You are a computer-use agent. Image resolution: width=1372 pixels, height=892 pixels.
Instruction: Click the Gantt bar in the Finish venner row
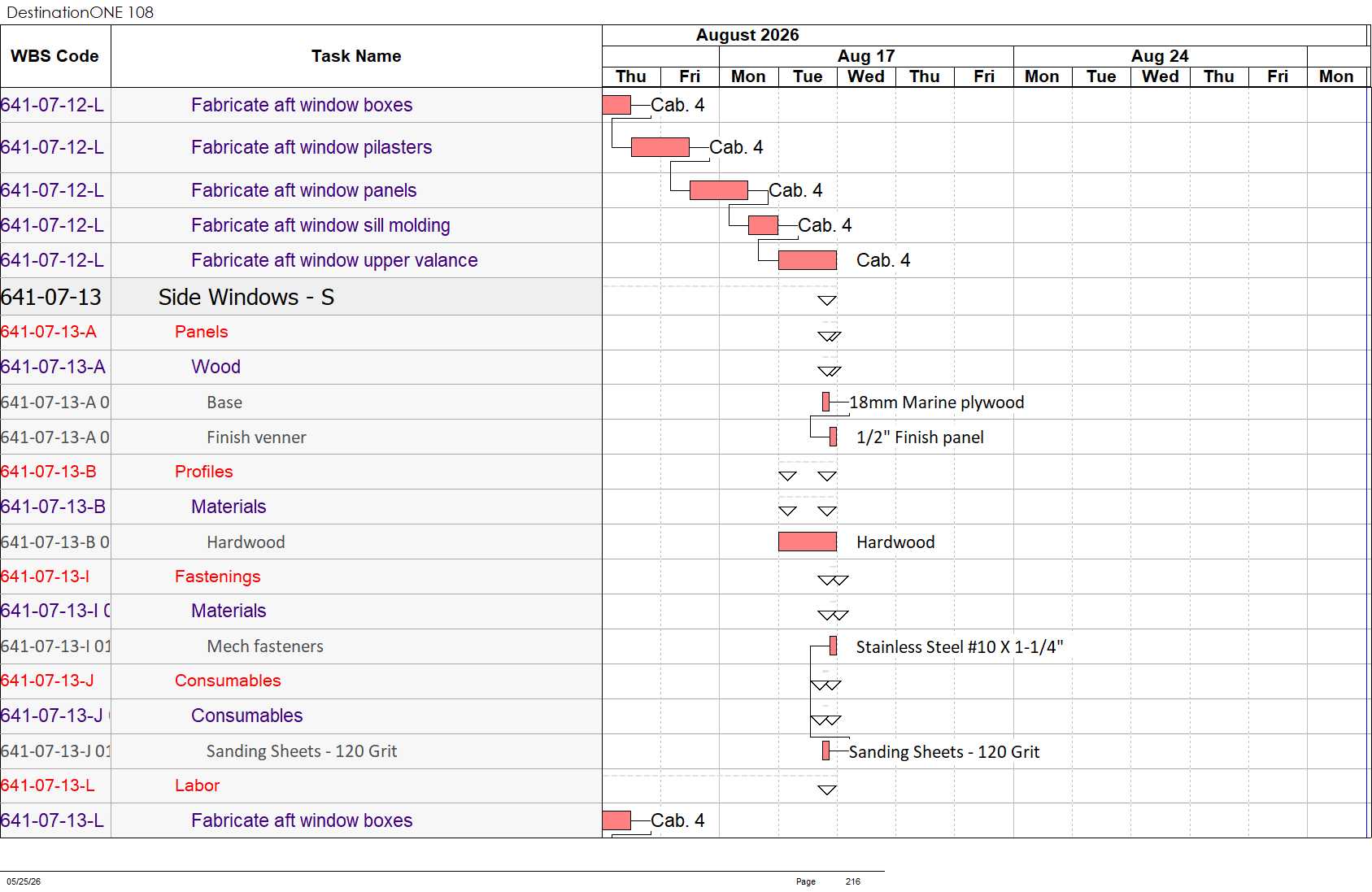(834, 437)
